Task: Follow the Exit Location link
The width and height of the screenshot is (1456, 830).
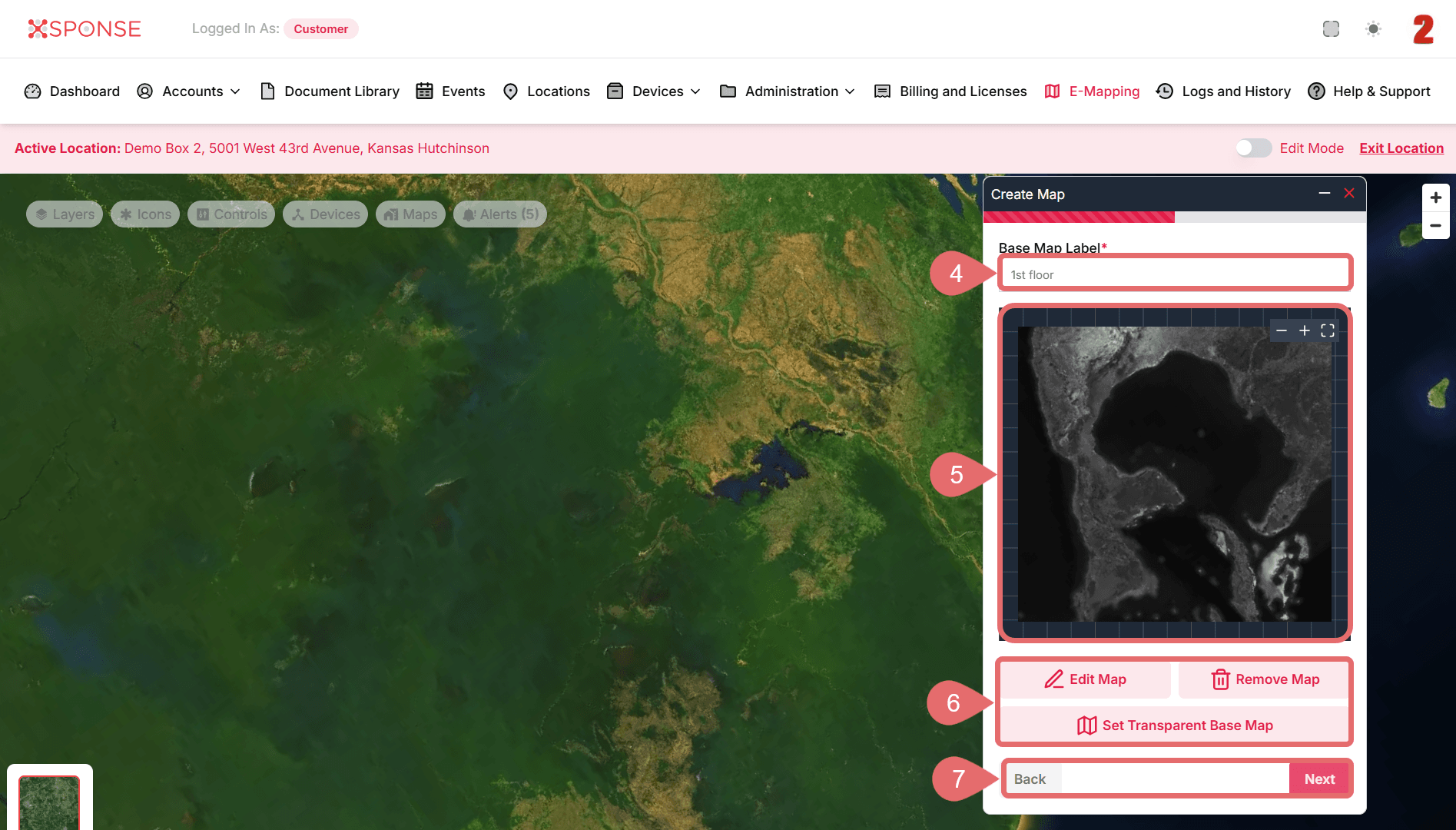Action: [x=1401, y=148]
